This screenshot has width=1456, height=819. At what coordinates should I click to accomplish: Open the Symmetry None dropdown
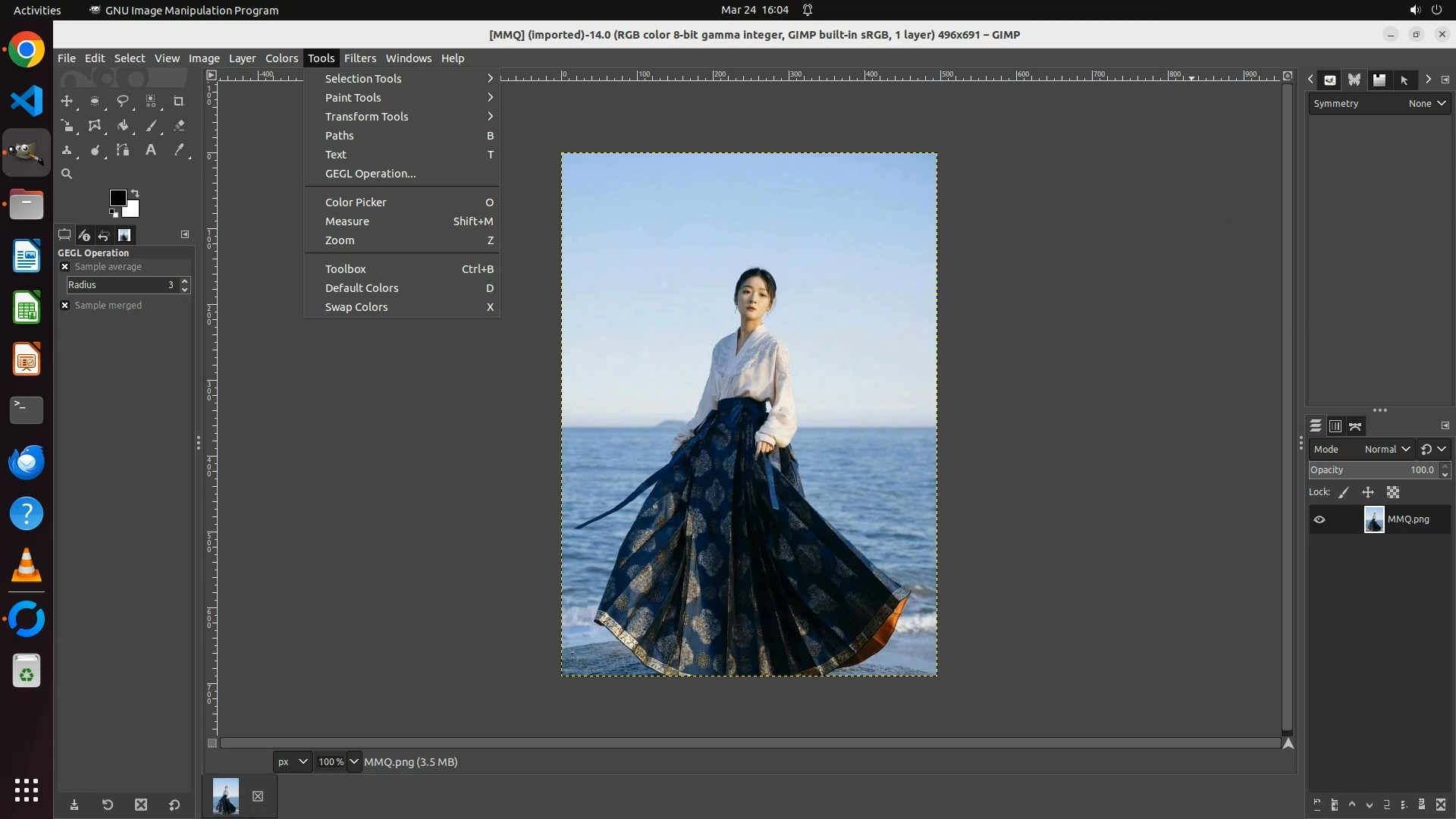point(1427,104)
